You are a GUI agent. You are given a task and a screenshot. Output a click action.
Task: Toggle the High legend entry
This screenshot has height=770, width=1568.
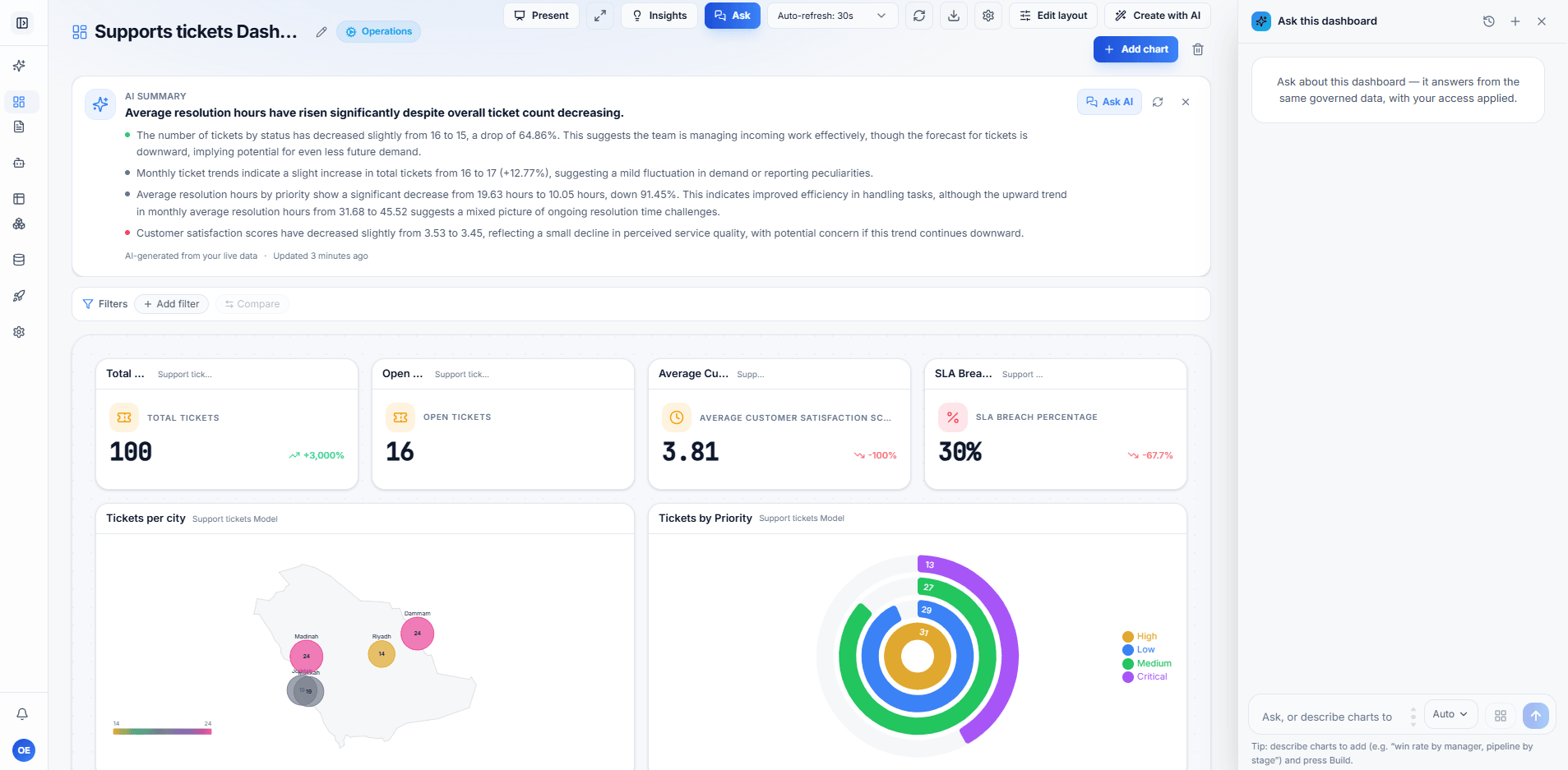click(x=1140, y=637)
